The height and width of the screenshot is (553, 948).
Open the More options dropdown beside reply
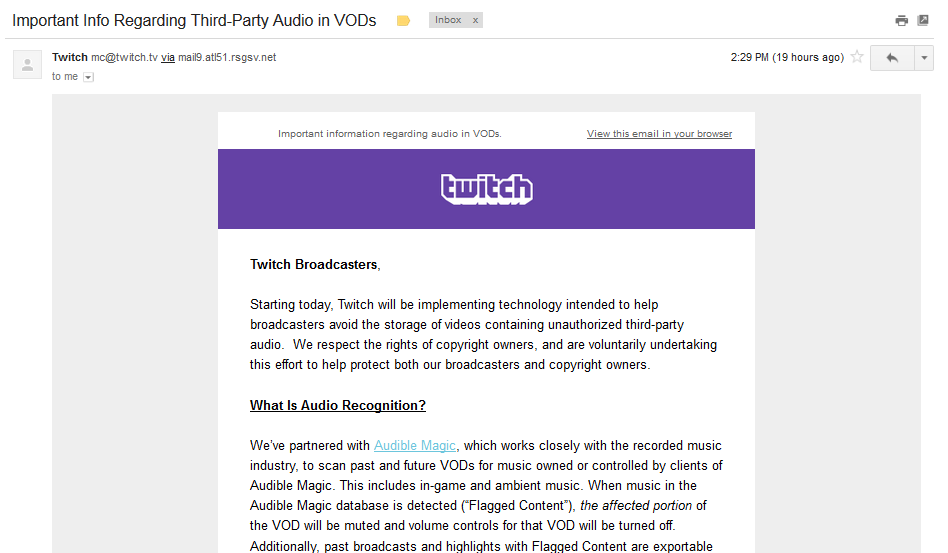point(924,58)
